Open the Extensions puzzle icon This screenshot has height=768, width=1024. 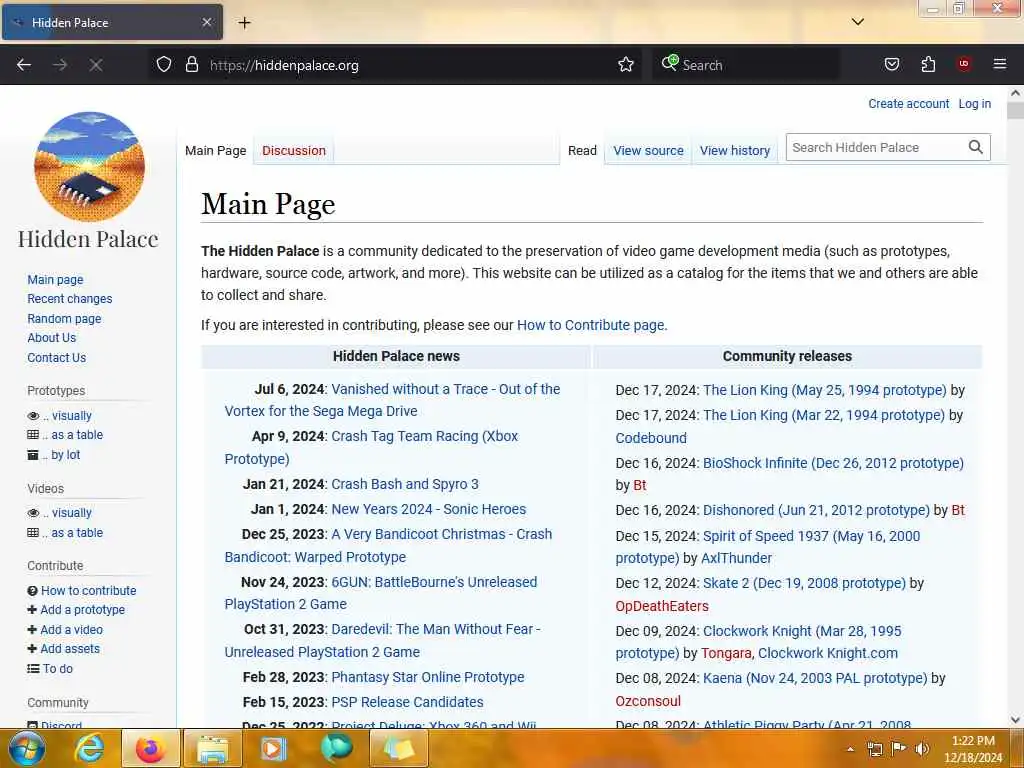click(x=928, y=65)
